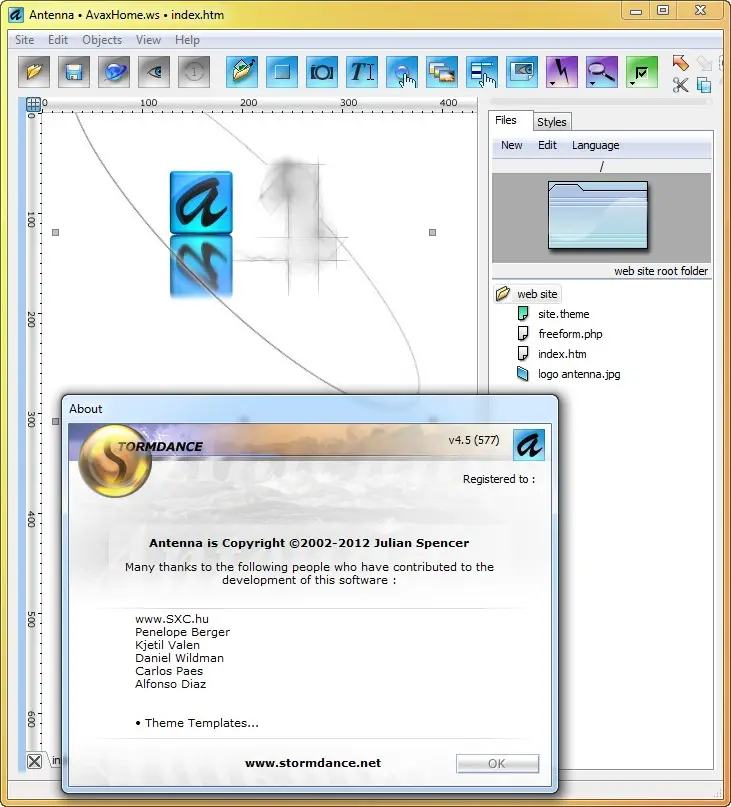The height and width of the screenshot is (807, 731).
Task: Open the purple magnifier search tools dropdown
Action: point(602,72)
